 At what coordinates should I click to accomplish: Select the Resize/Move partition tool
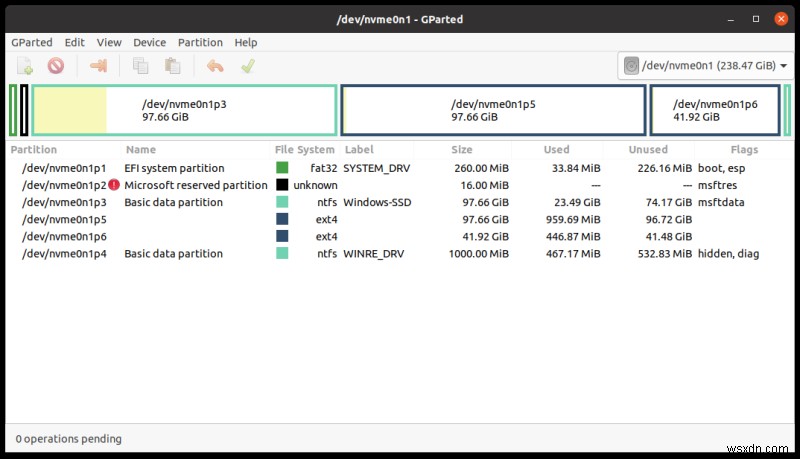[98, 67]
